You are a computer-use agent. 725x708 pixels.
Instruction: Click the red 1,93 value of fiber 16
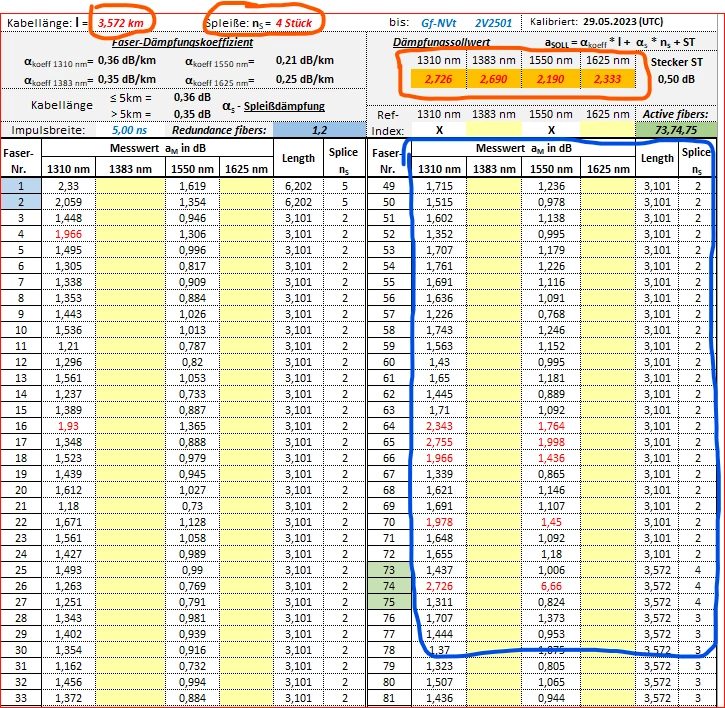[x=68, y=426]
